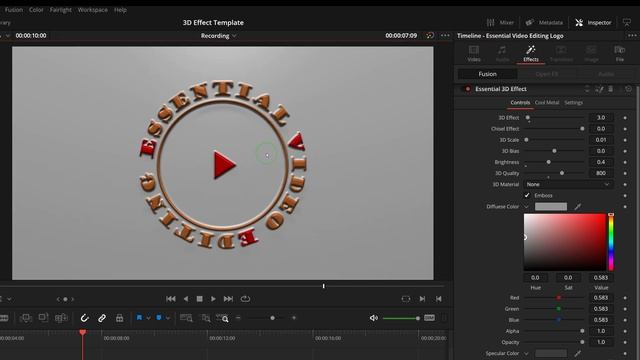640x360 pixels.
Task: Open the Fusion menu
Action: click(x=14, y=10)
